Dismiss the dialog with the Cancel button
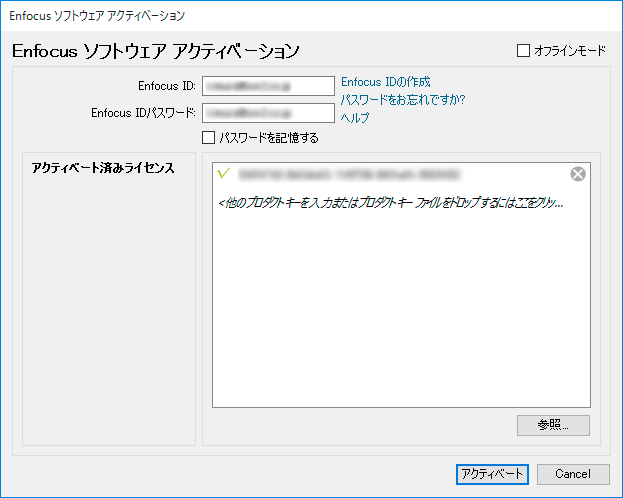Screen dimensions: 623x498 (573, 474)
